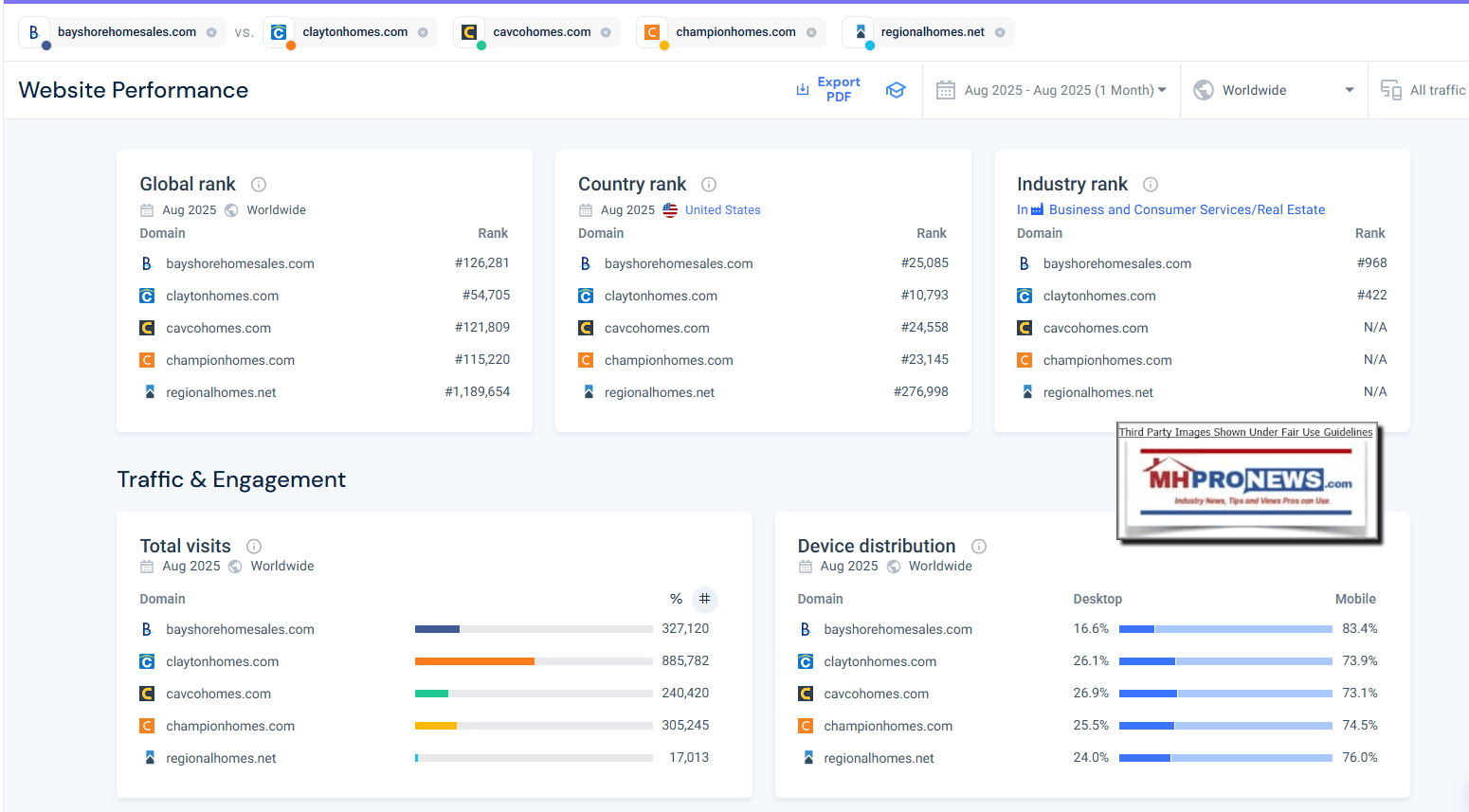
Task: Click the Total visits info icon
Action: 254,547
